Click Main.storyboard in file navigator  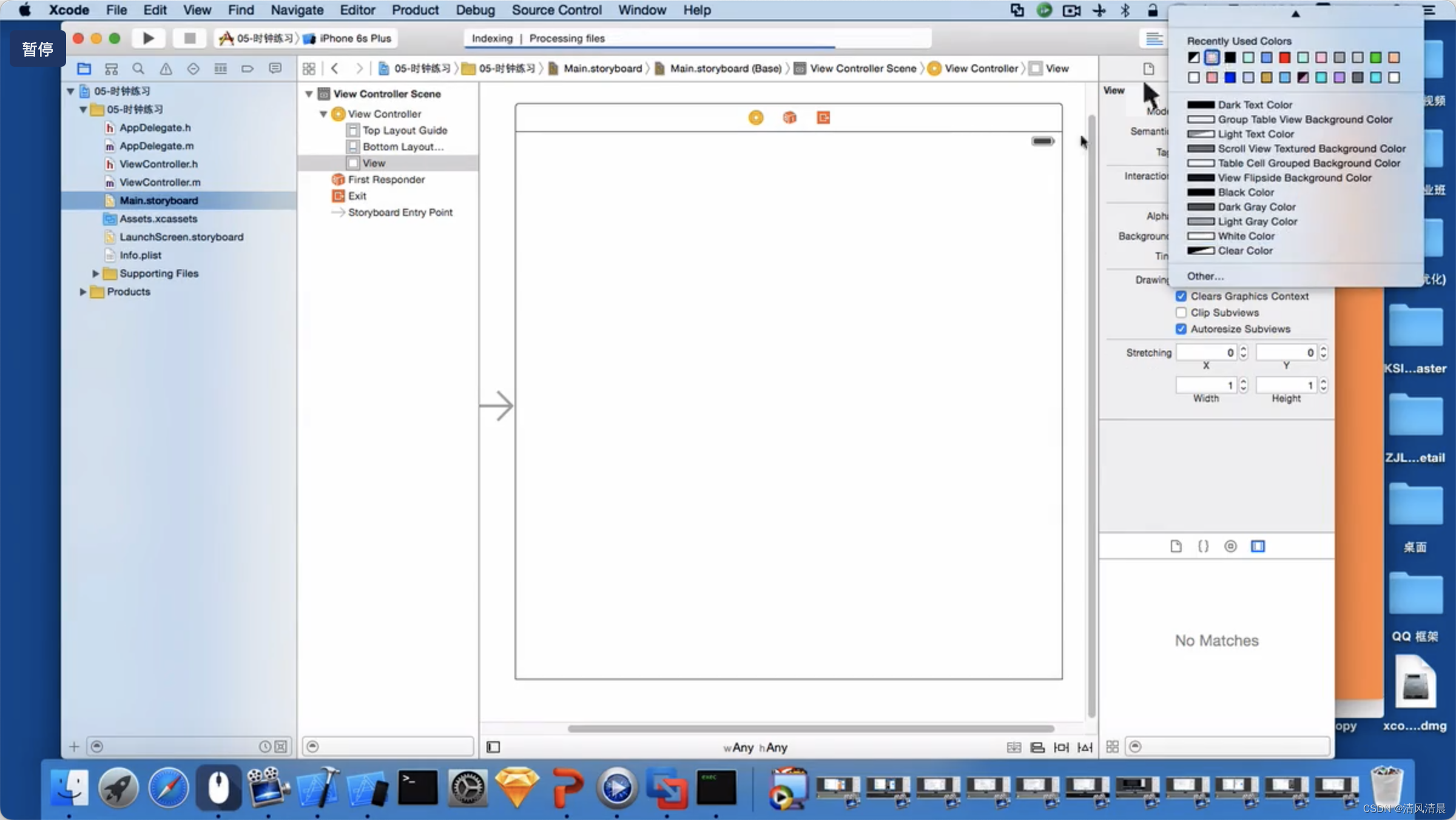[x=158, y=200]
